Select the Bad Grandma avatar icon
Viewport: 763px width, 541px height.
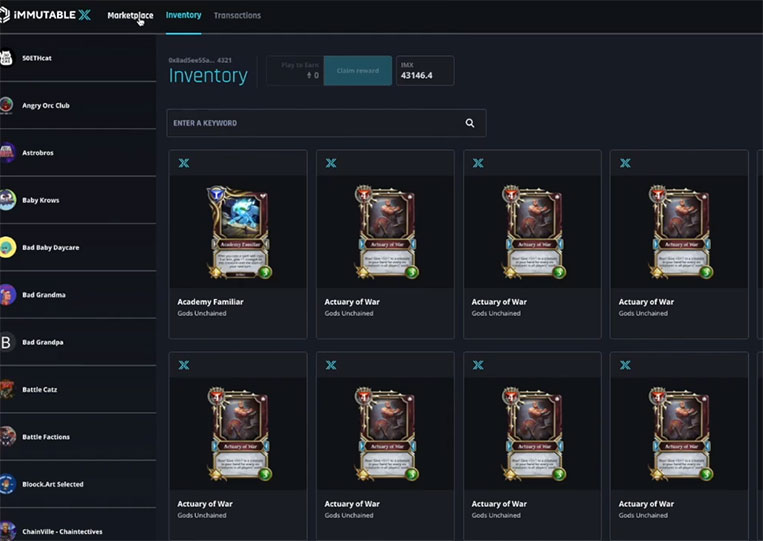7,295
